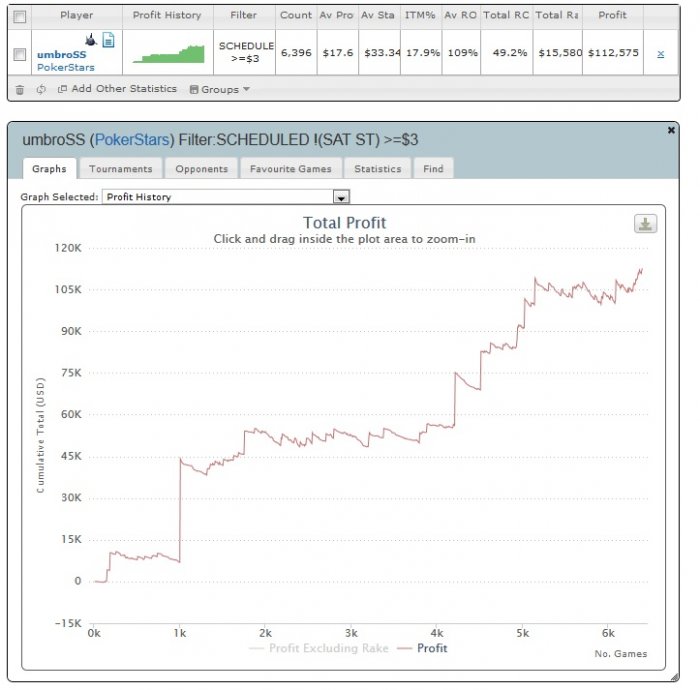Click the $33.34 average stake cell

pyautogui.click(x=379, y=53)
